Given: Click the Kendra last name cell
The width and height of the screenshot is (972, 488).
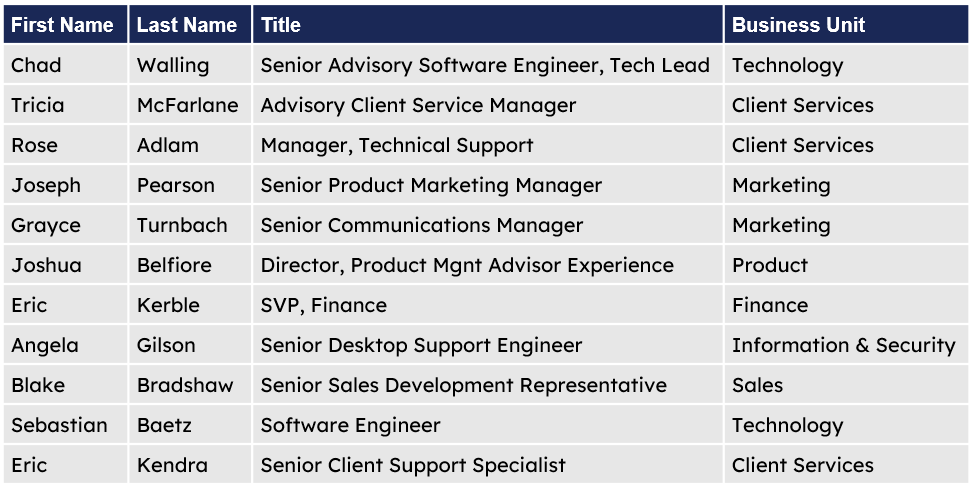Looking at the screenshot, I should coord(190,464).
